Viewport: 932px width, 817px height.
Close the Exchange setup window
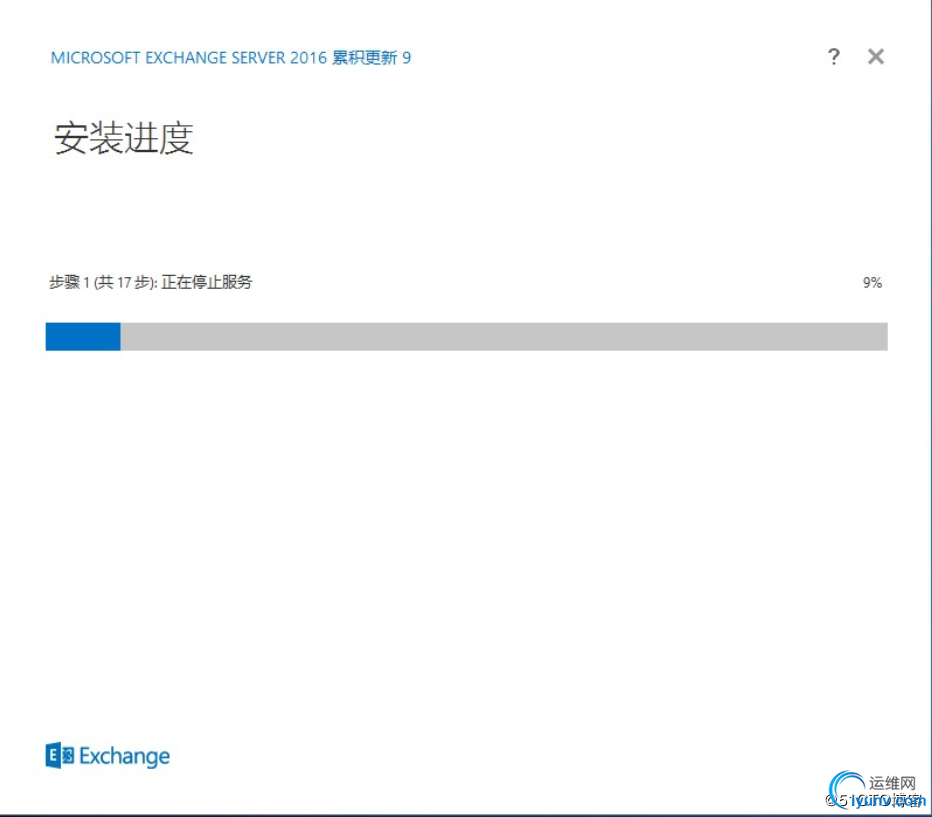click(x=876, y=57)
